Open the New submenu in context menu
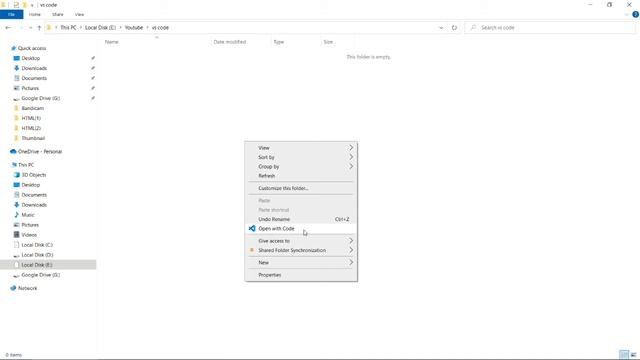Screen dimensions: 640x360 pos(301,262)
